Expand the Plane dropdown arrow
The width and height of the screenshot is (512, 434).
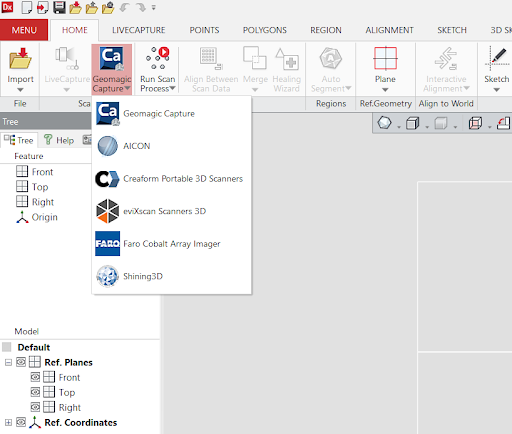(385, 90)
